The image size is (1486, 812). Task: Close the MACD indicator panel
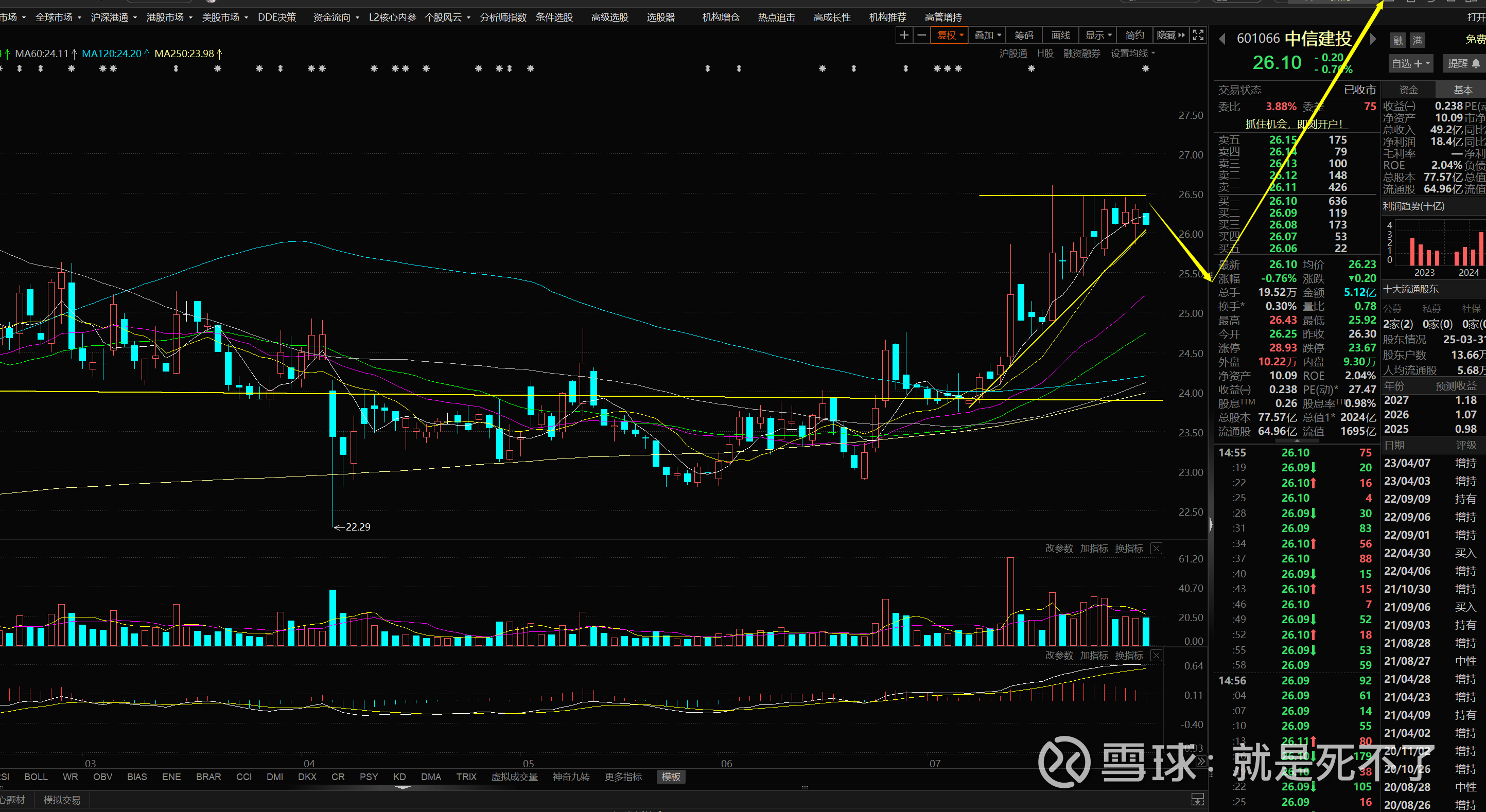point(1156,656)
